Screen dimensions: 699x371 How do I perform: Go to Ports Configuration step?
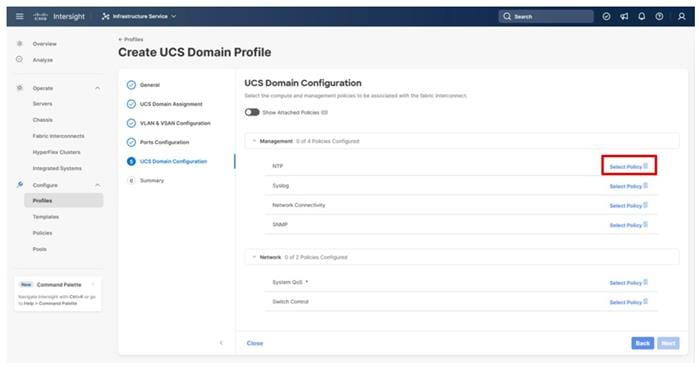[164, 142]
